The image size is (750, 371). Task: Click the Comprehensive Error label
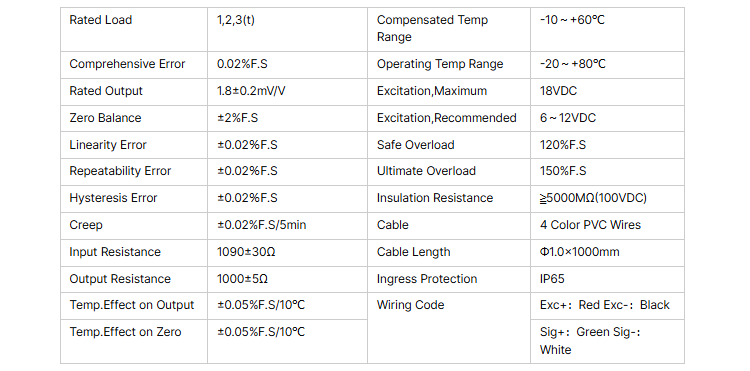point(127,64)
